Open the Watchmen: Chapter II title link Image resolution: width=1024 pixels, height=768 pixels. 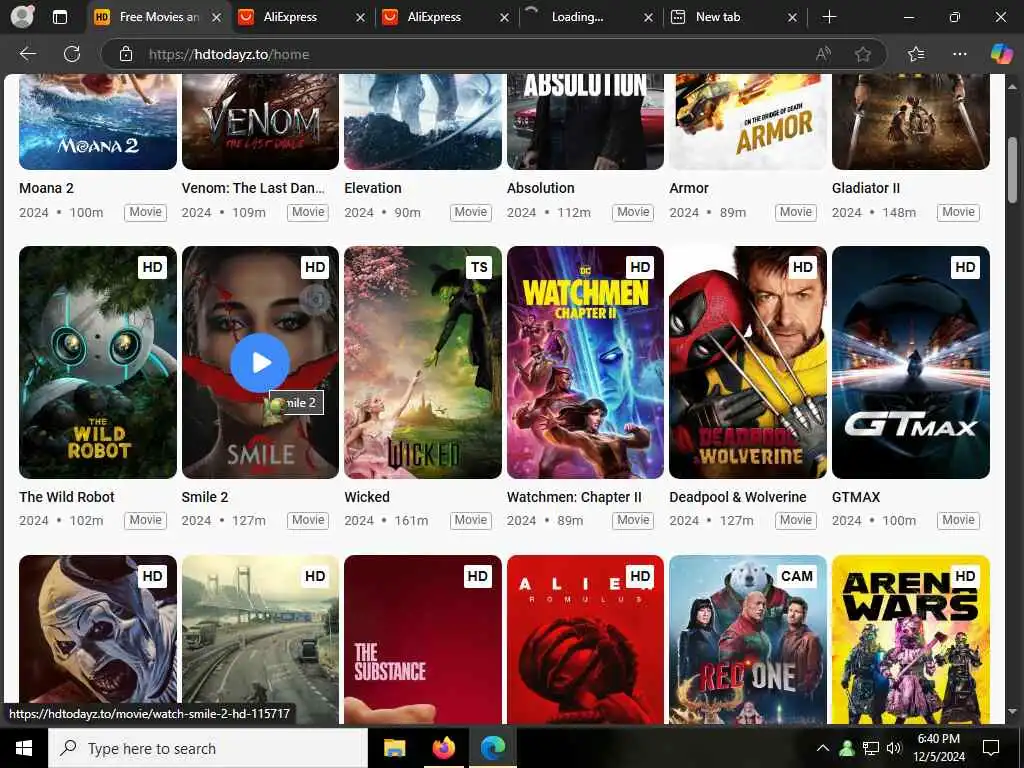(574, 497)
